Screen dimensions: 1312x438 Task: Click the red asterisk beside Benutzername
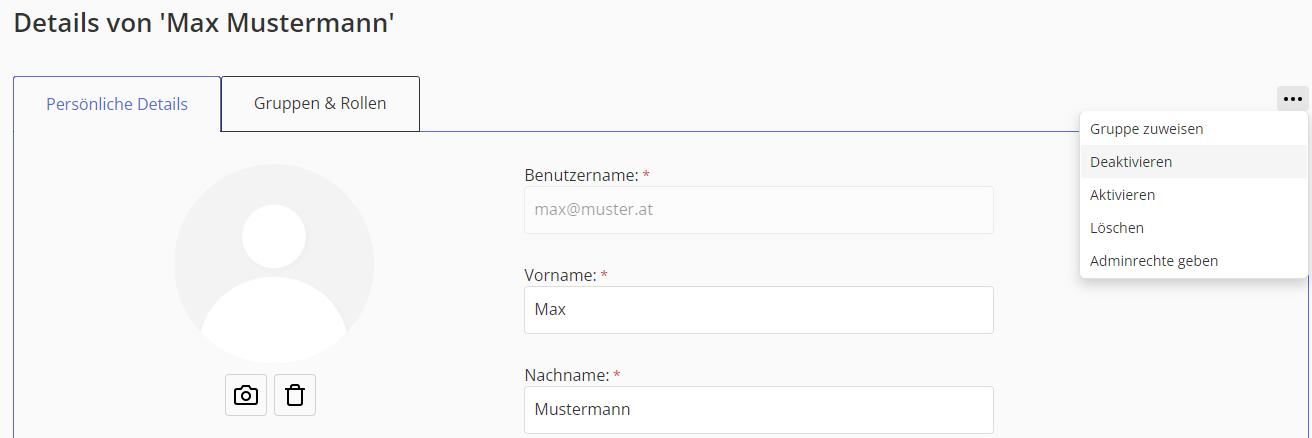point(646,176)
